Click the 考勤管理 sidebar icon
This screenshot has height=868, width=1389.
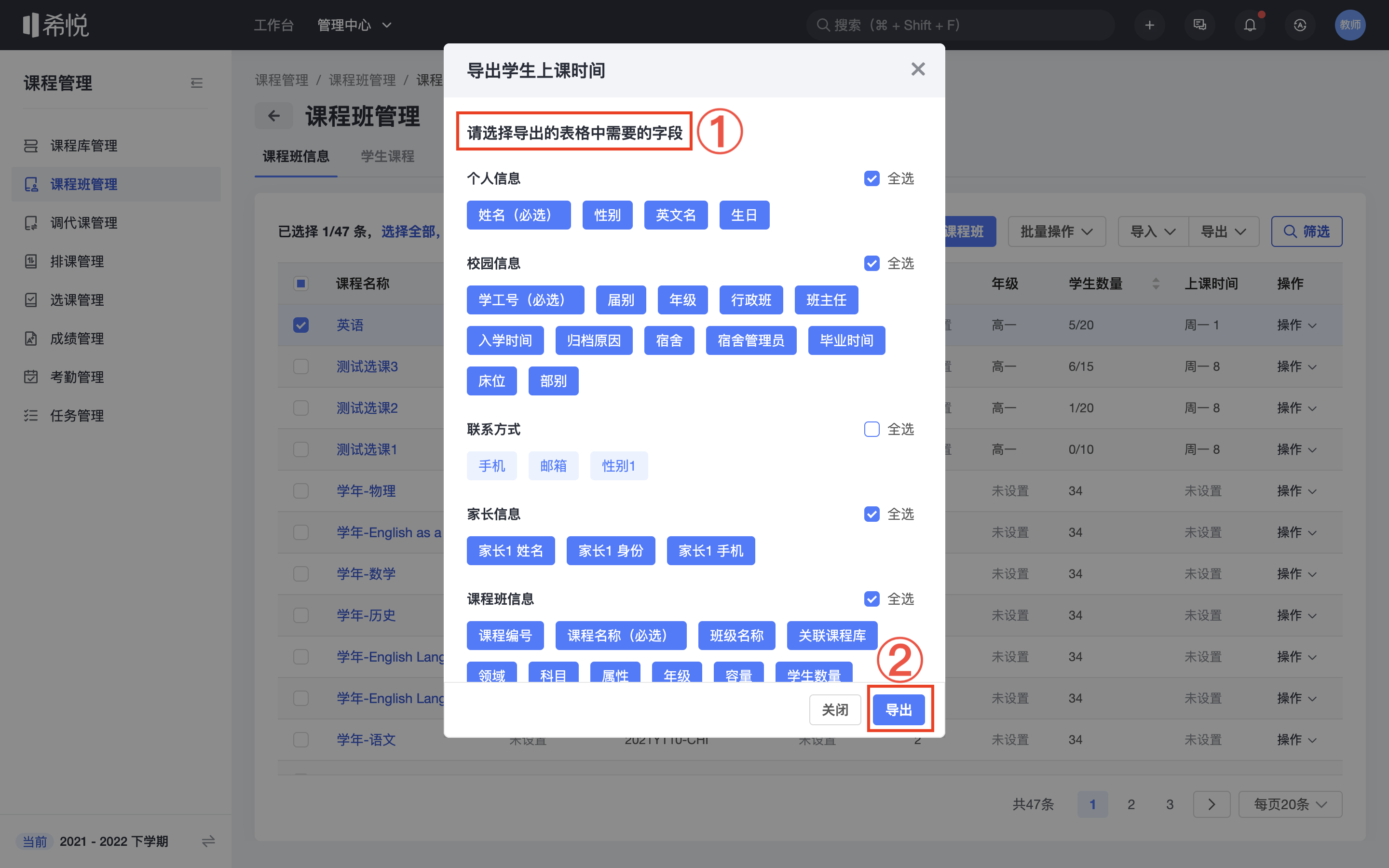tap(31, 377)
